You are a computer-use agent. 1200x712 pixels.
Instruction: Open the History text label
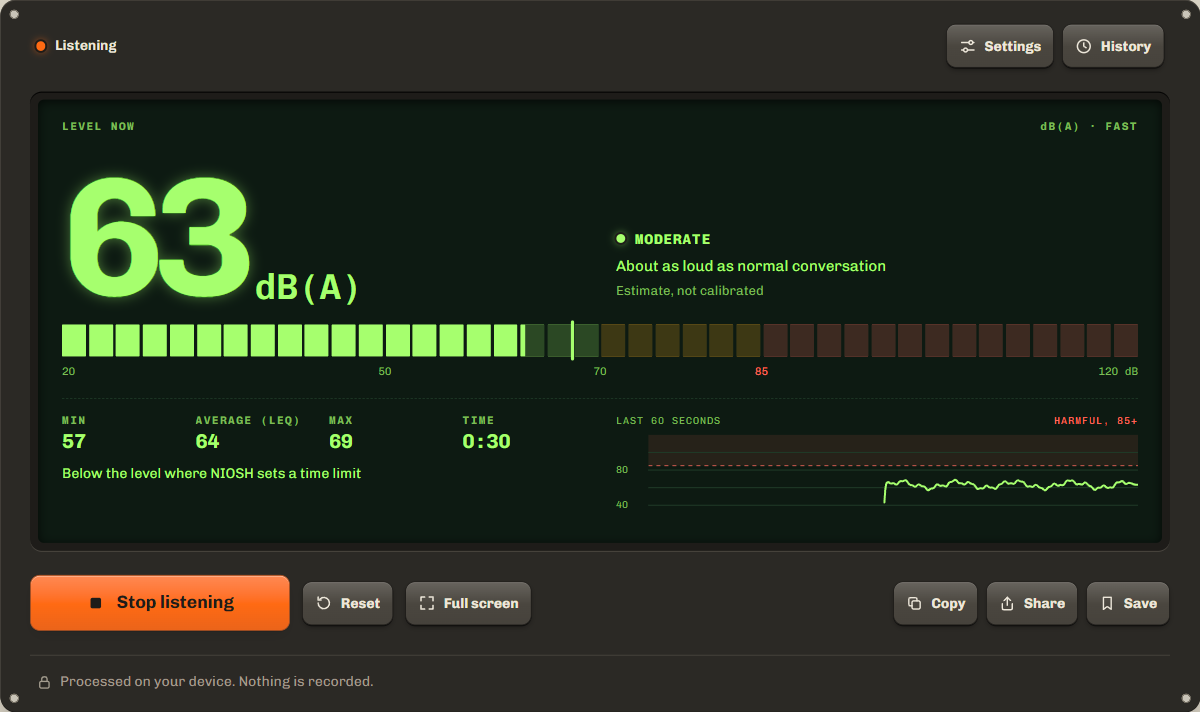1125,46
